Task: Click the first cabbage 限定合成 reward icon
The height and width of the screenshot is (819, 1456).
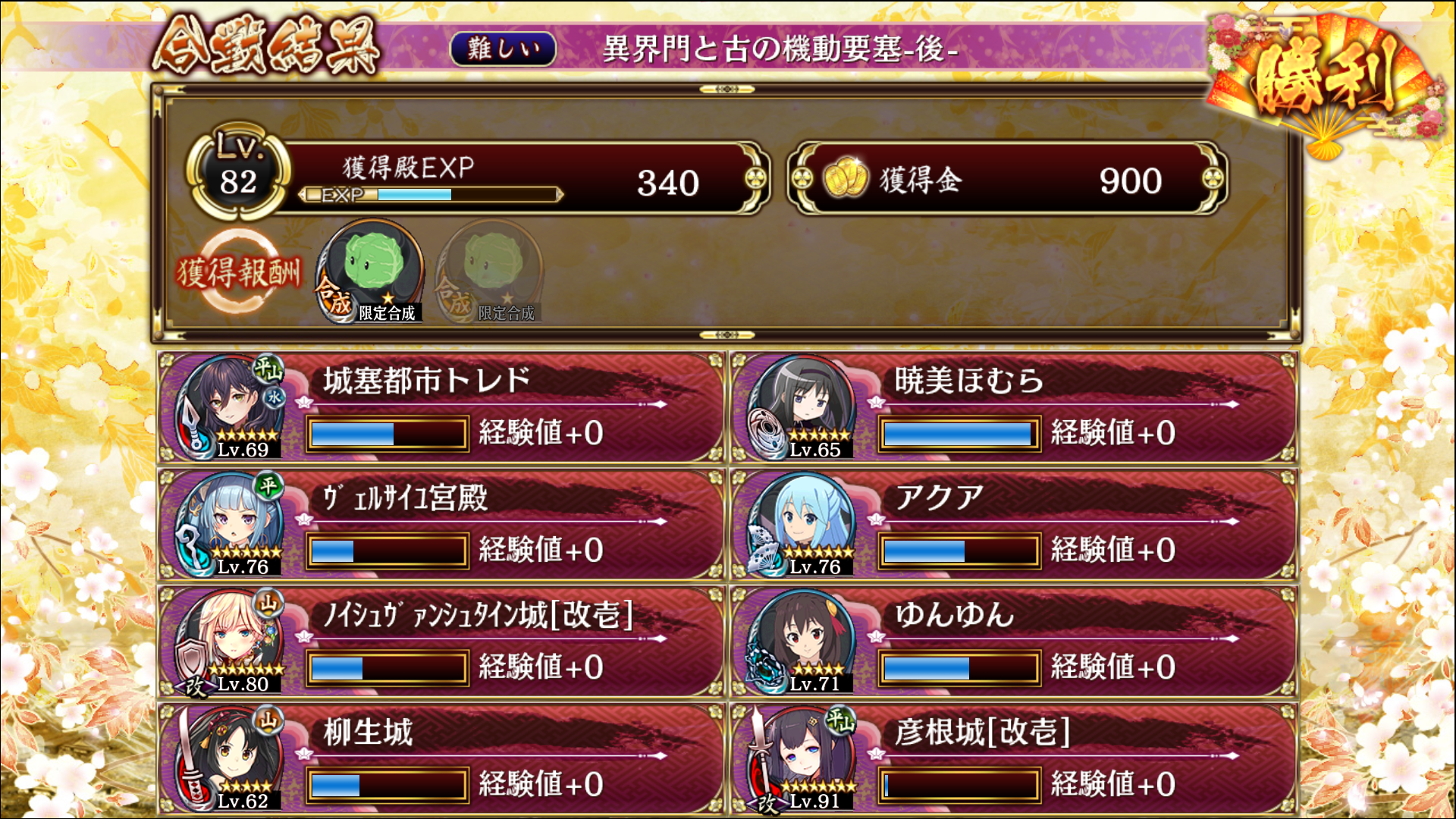Action: click(370, 271)
